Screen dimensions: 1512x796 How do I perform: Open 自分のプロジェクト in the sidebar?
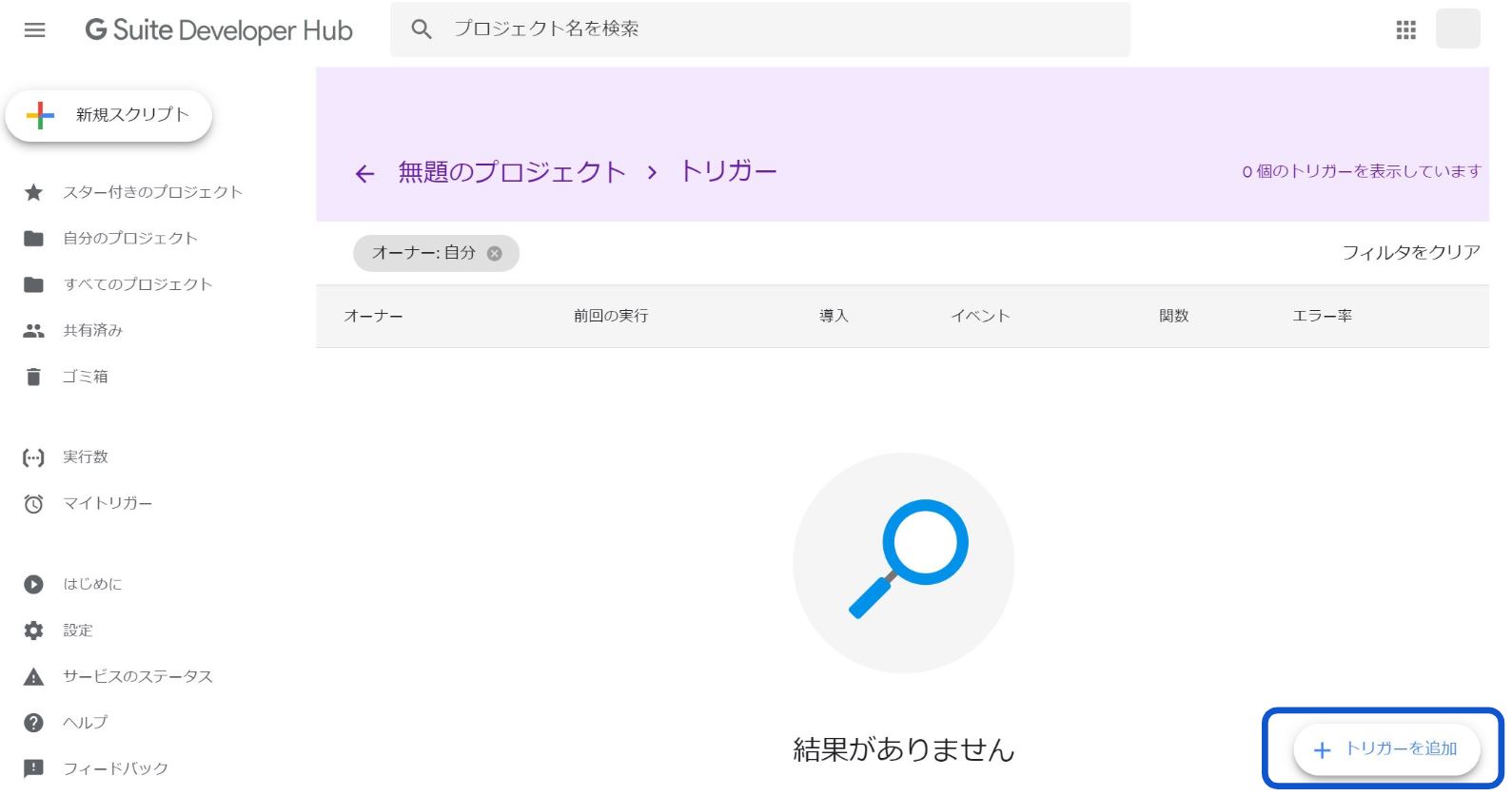pos(129,238)
